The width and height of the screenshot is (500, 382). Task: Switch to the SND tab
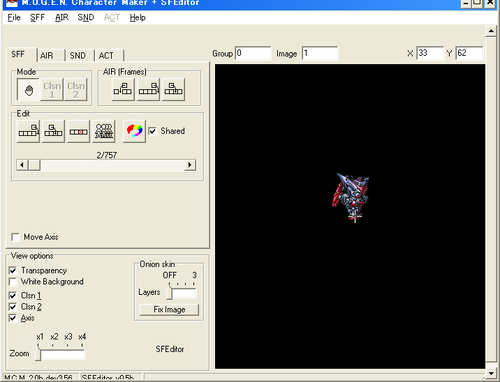[80, 56]
